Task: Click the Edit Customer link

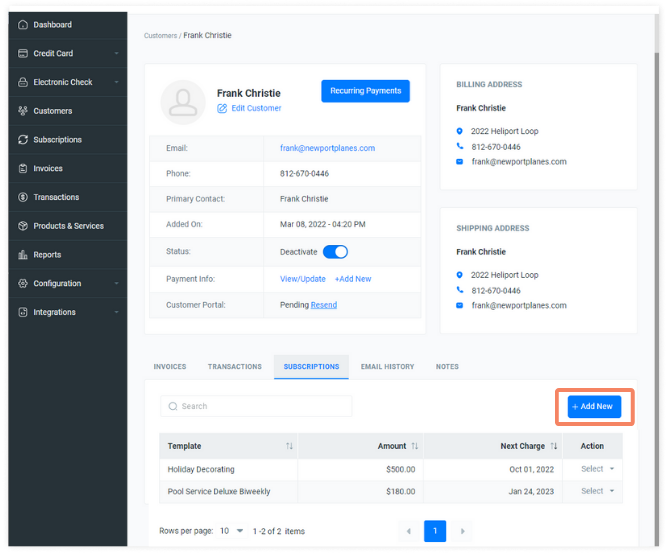Action: coord(256,108)
